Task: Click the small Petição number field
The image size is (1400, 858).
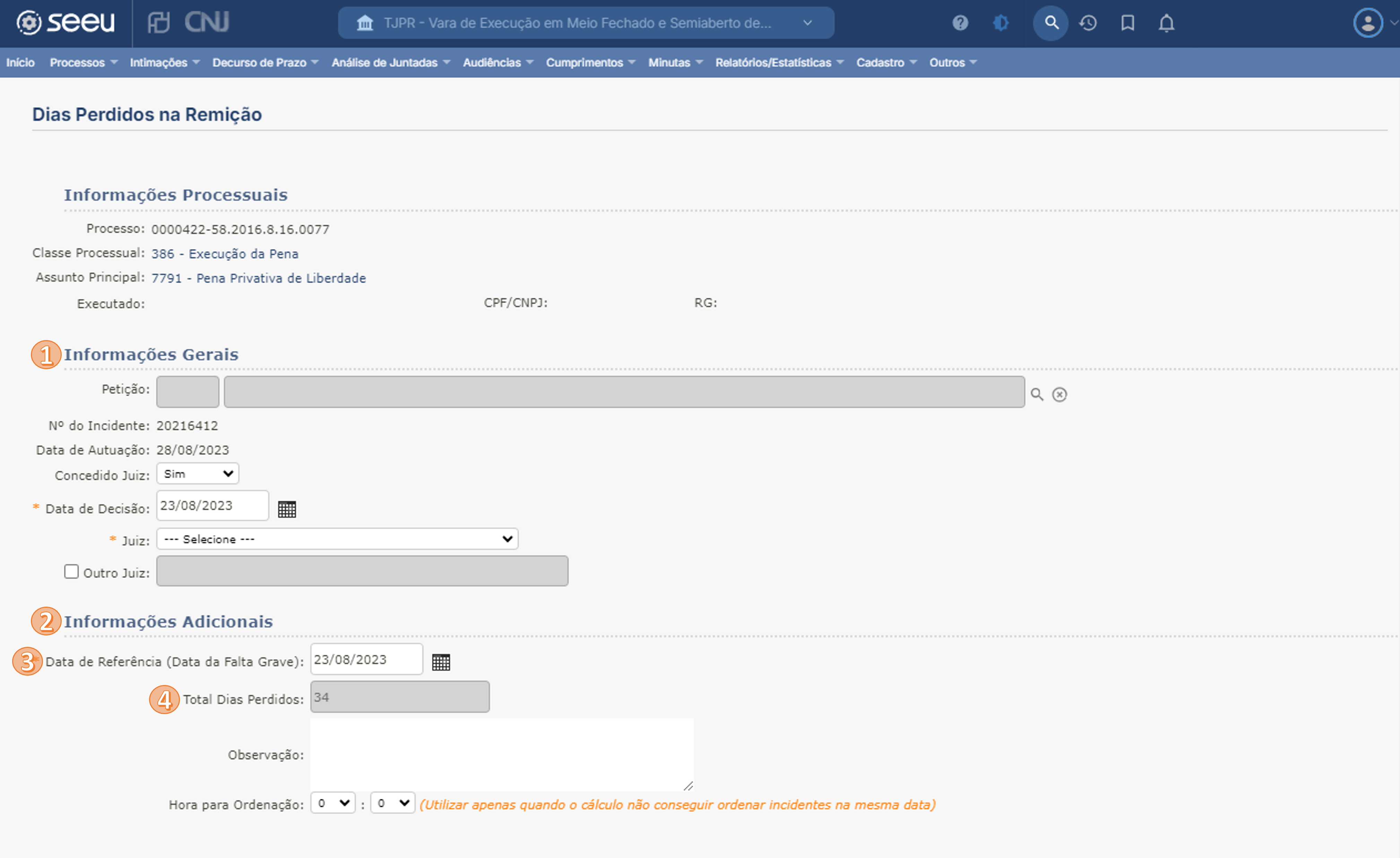Action: [x=188, y=391]
